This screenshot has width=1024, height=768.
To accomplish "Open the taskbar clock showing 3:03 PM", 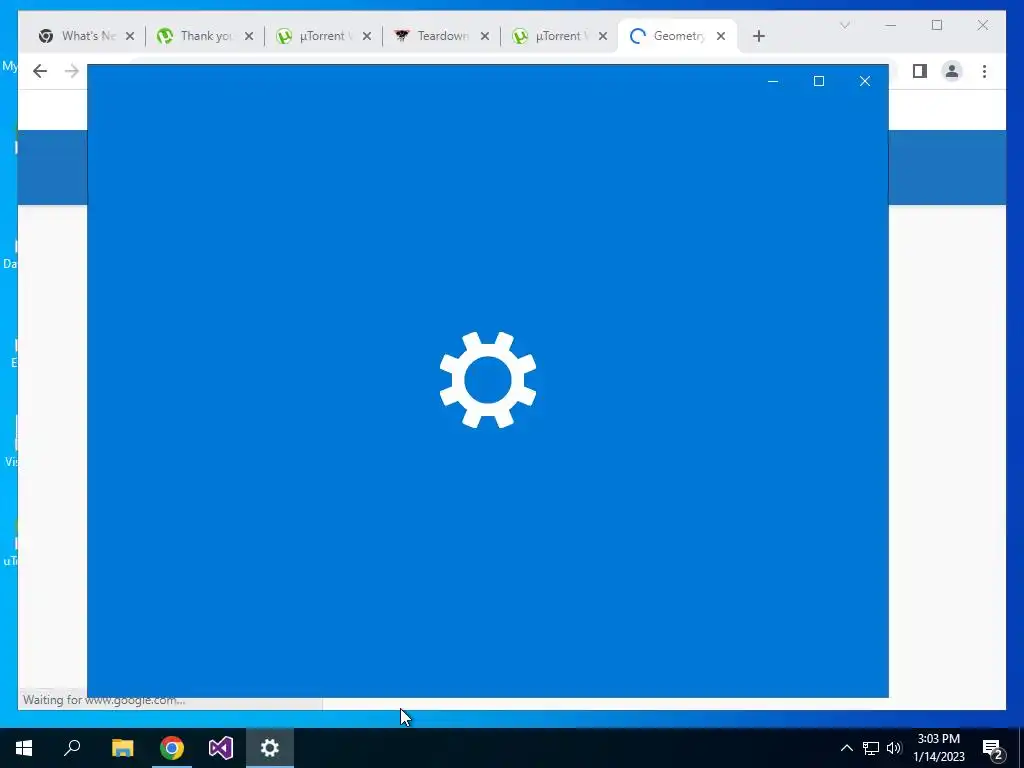I will (938, 748).
